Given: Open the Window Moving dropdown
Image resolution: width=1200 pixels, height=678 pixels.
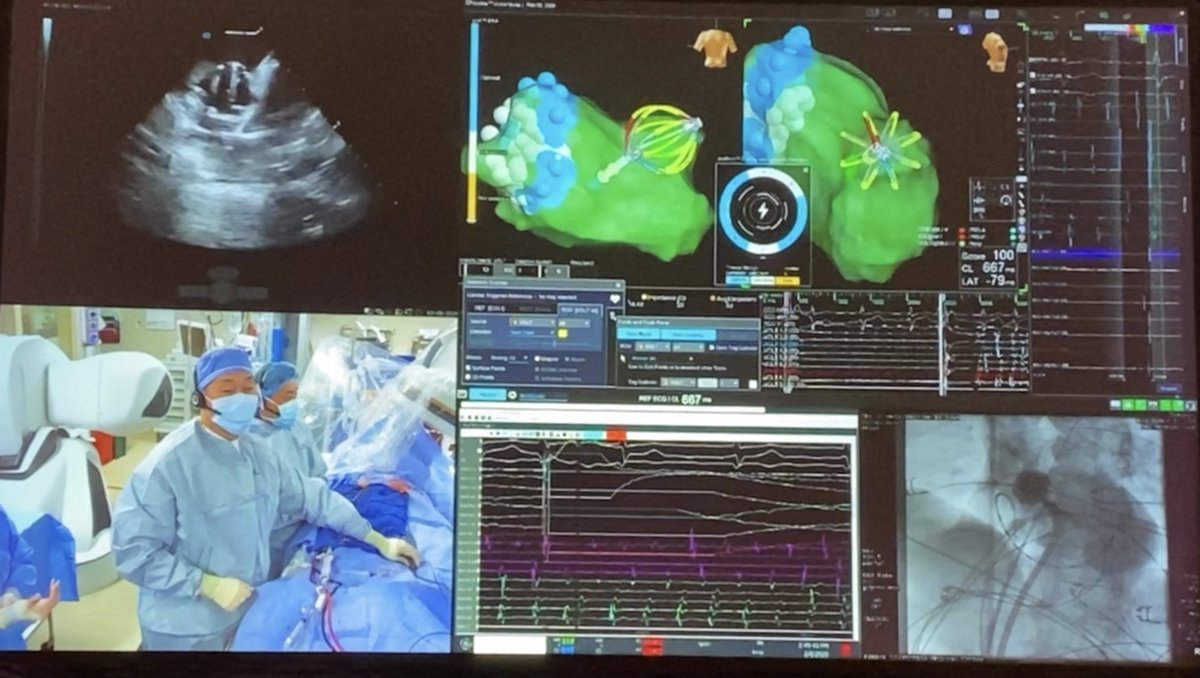Looking at the screenshot, I should pyautogui.click(x=519, y=359).
